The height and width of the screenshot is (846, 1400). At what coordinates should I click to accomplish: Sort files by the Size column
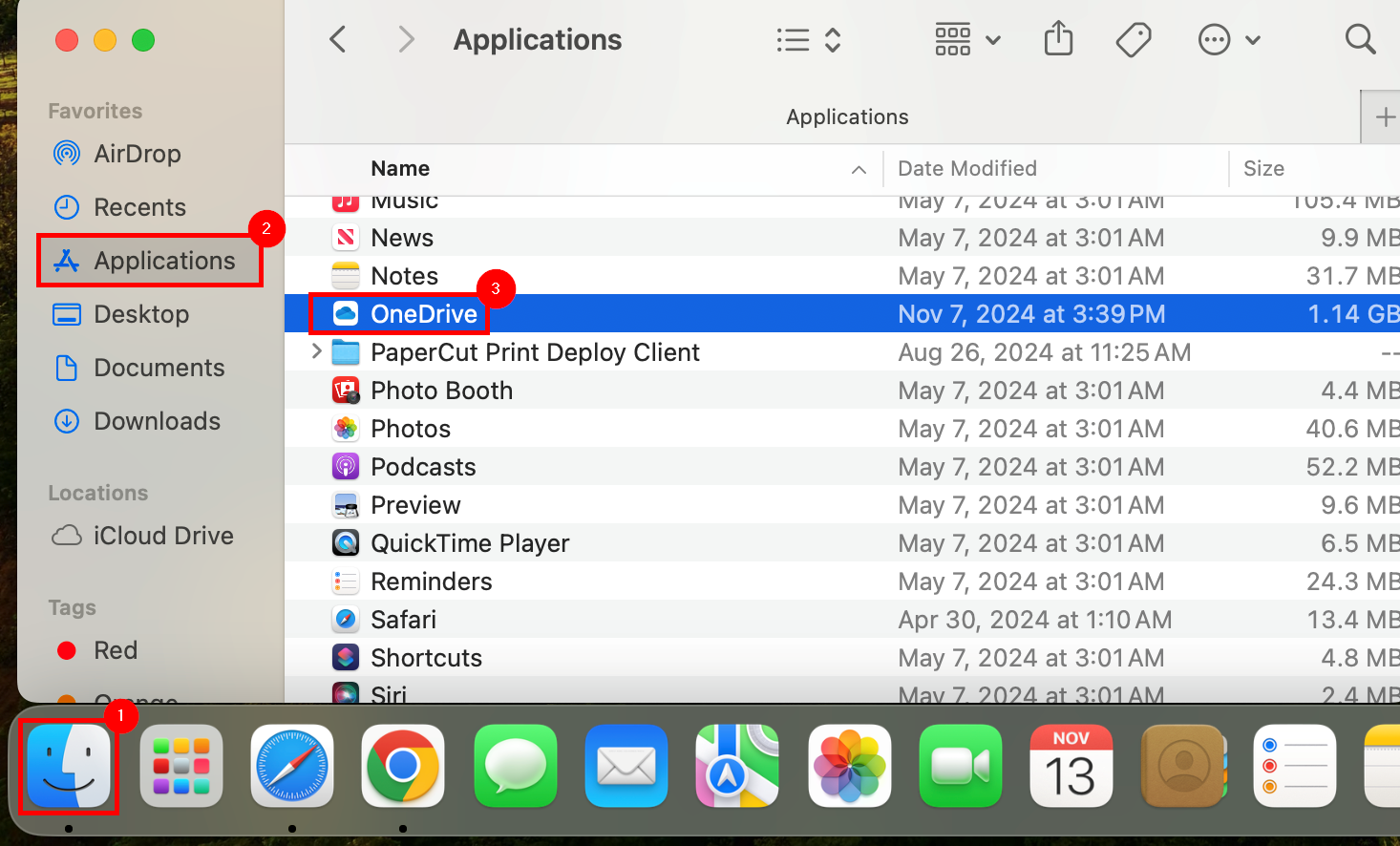[1263, 168]
